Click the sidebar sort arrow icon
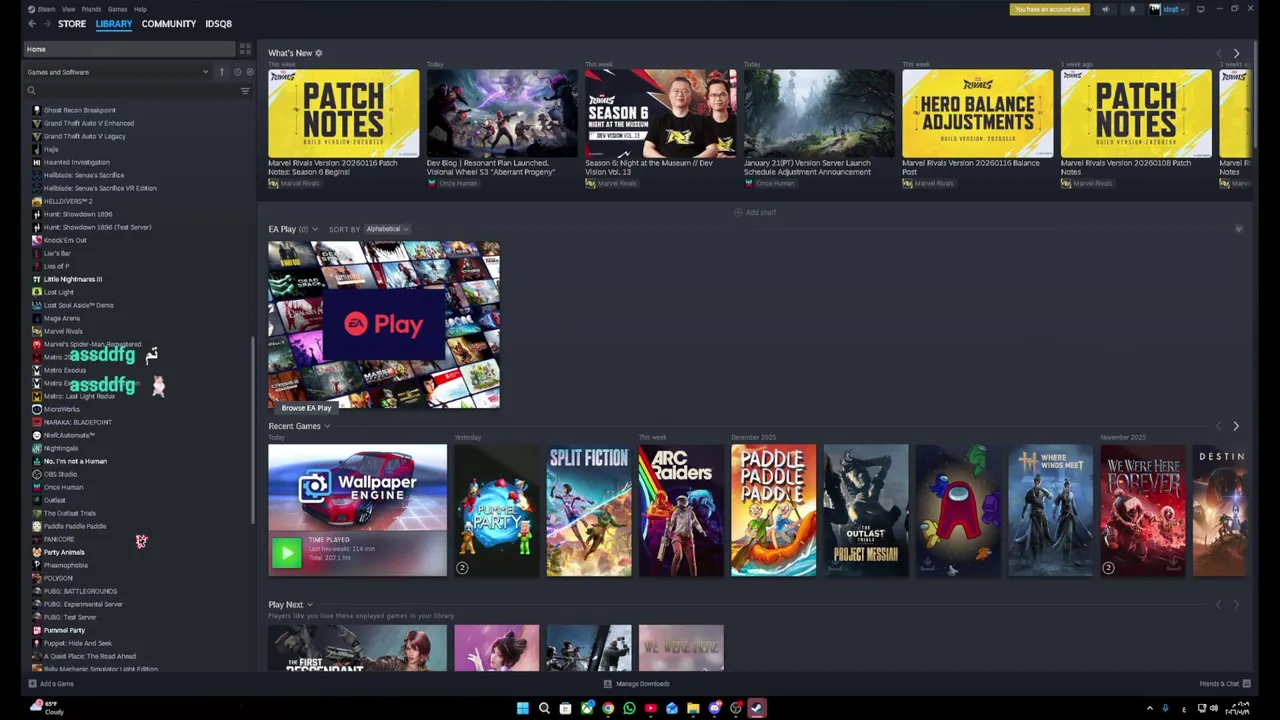This screenshot has height=720, width=1280. pyautogui.click(x=222, y=72)
